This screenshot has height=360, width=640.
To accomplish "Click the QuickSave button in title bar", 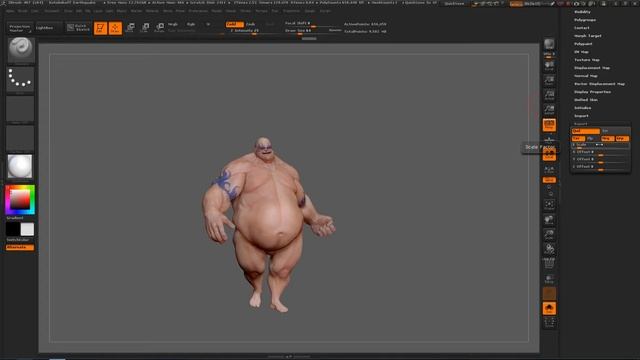I will point(454,4).
